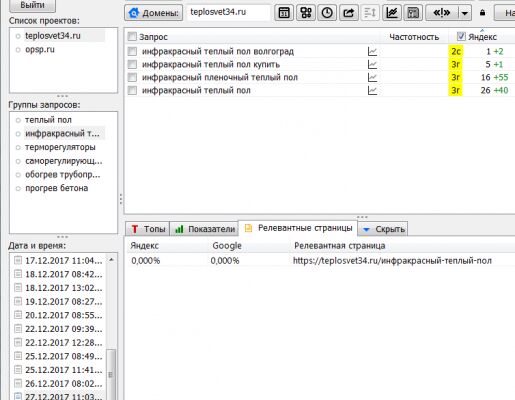
Task: Click the Домены button with house icon
Action: tap(154, 13)
